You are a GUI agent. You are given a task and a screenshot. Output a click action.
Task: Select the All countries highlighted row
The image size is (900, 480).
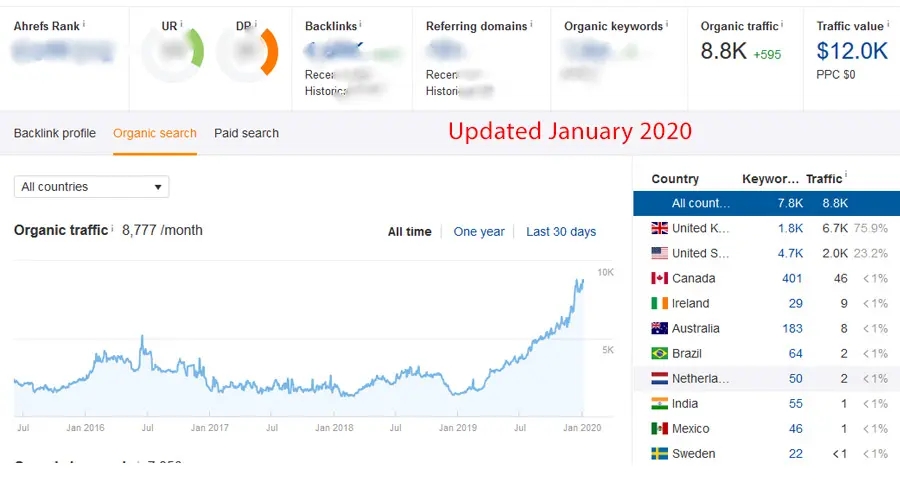pyautogui.click(x=766, y=203)
